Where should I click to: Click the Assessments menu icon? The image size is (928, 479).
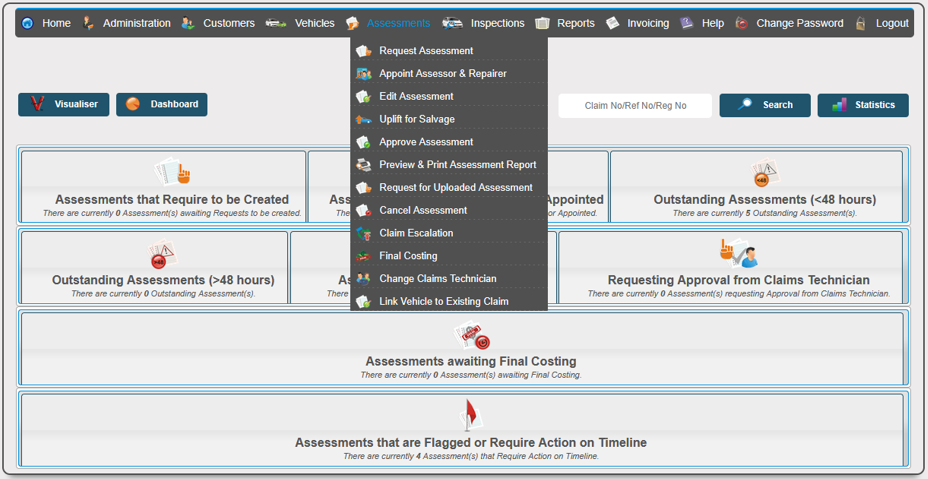352,23
